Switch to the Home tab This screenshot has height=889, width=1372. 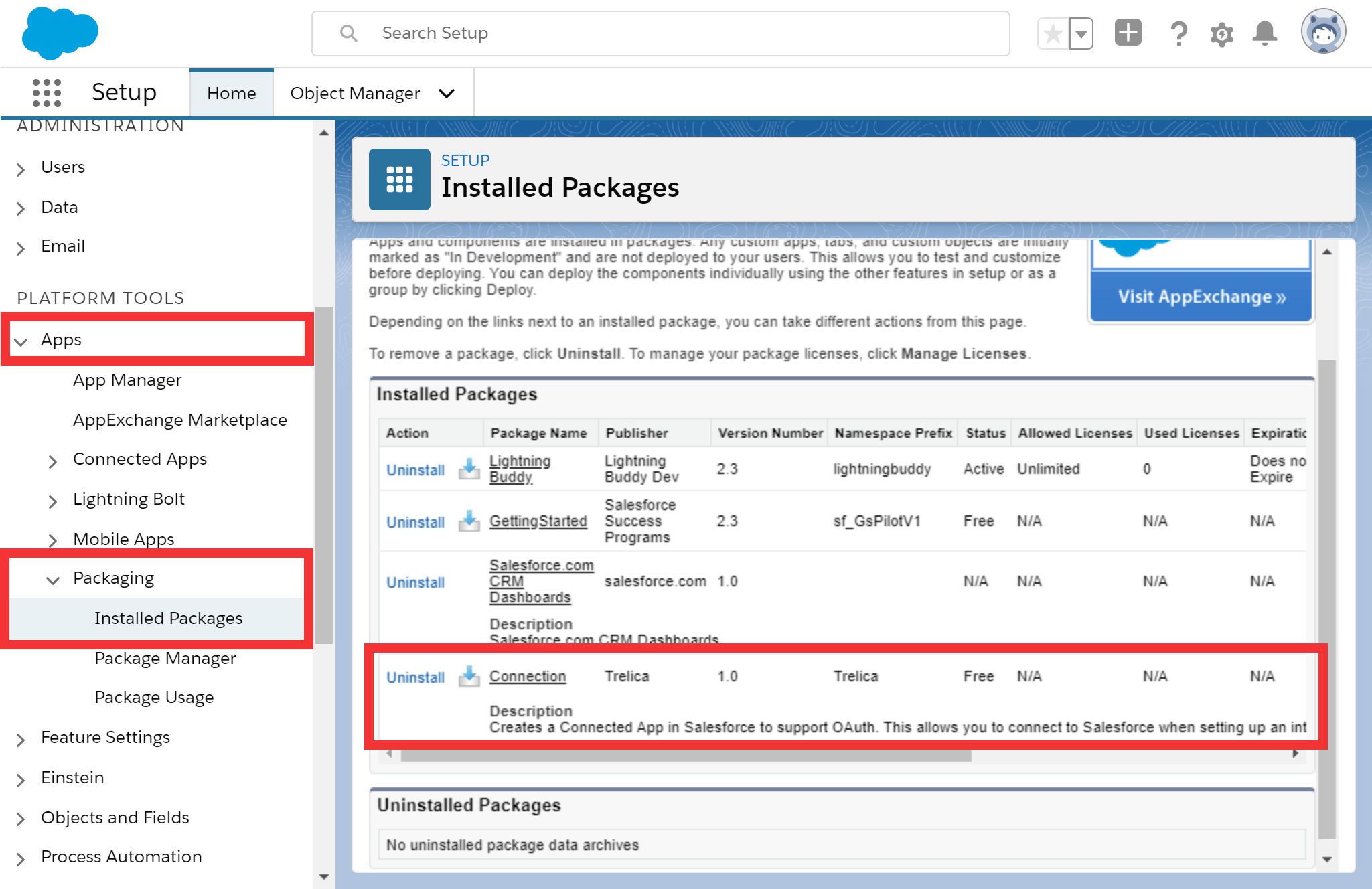[232, 93]
